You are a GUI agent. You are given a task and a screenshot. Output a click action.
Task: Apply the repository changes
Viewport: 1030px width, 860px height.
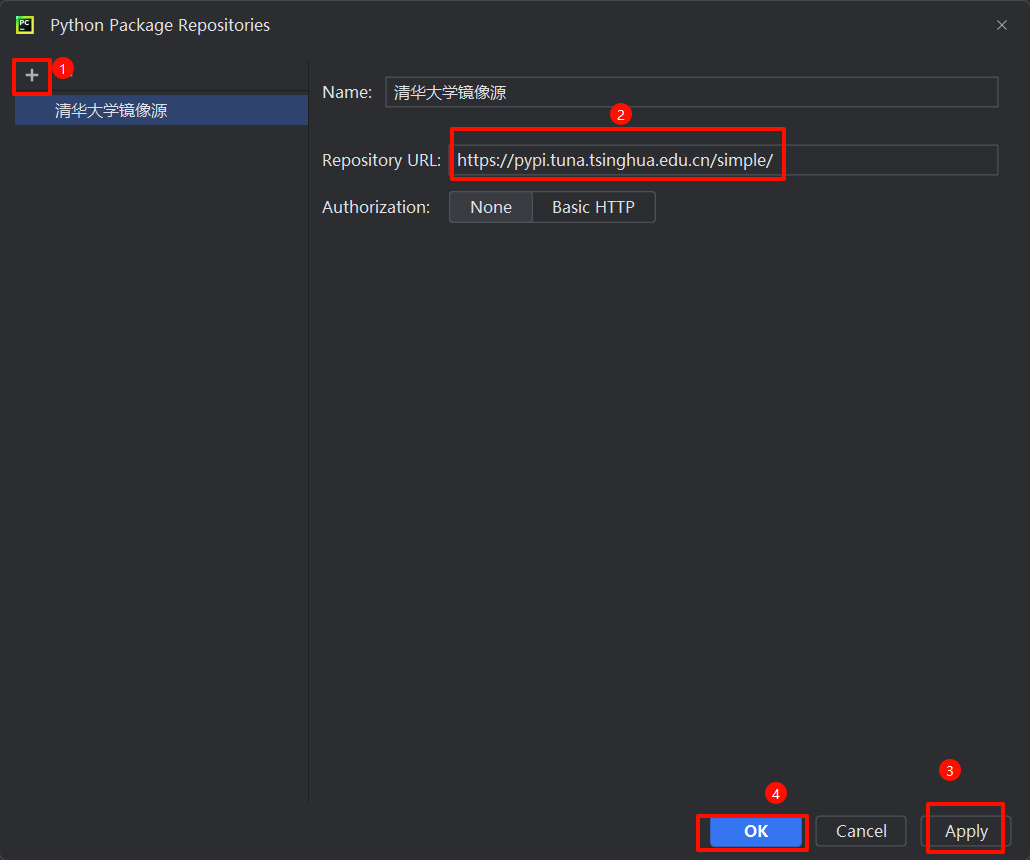coord(966,831)
